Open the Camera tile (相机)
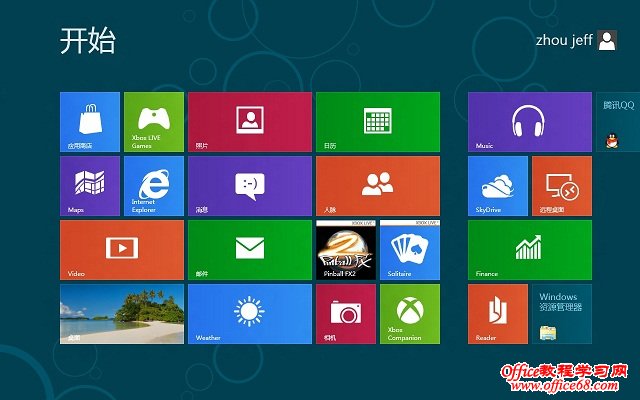The image size is (640, 400). click(x=346, y=314)
